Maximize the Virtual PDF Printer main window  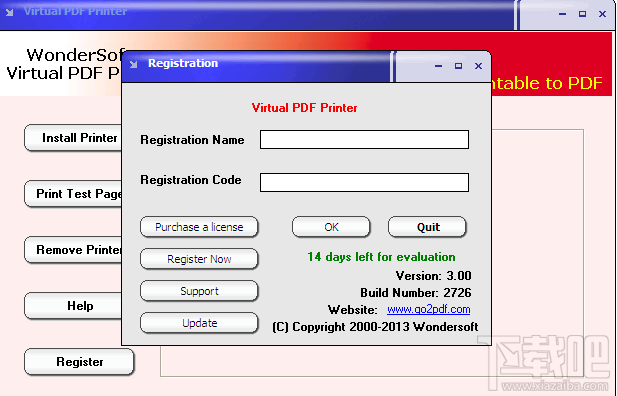click(582, 14)
